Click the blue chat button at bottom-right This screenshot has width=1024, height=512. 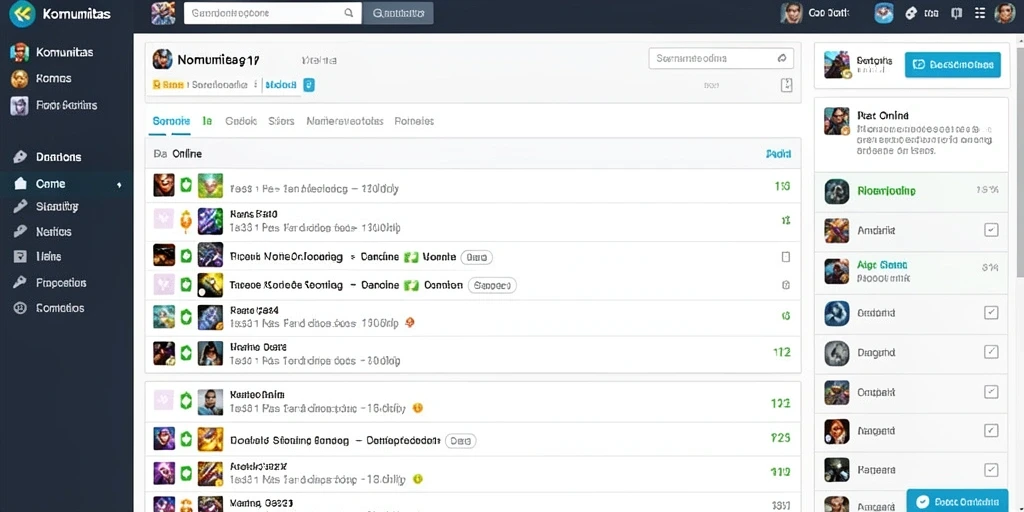957,501
